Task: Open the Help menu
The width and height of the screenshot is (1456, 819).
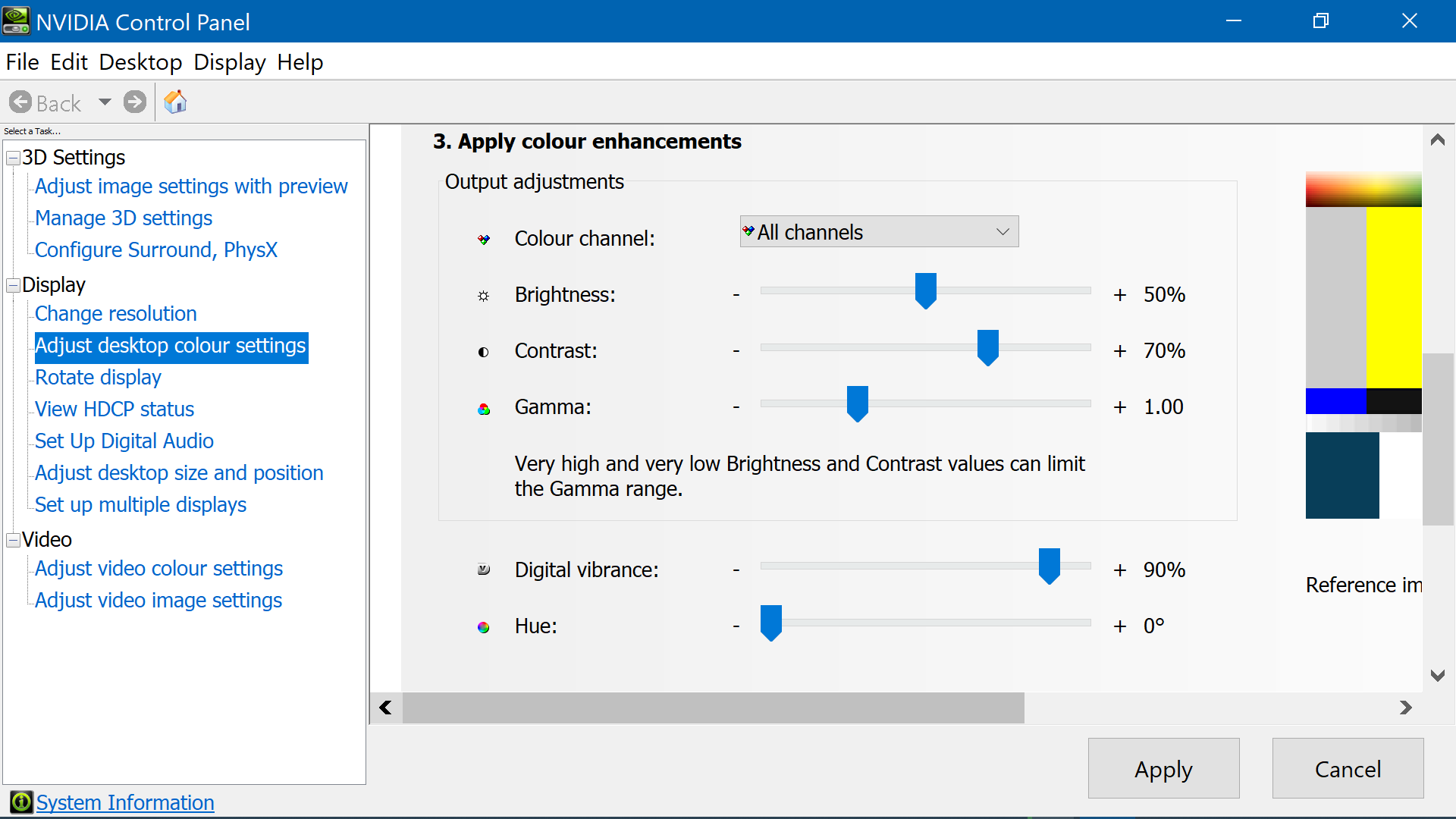Action: [x=300, y=62]
